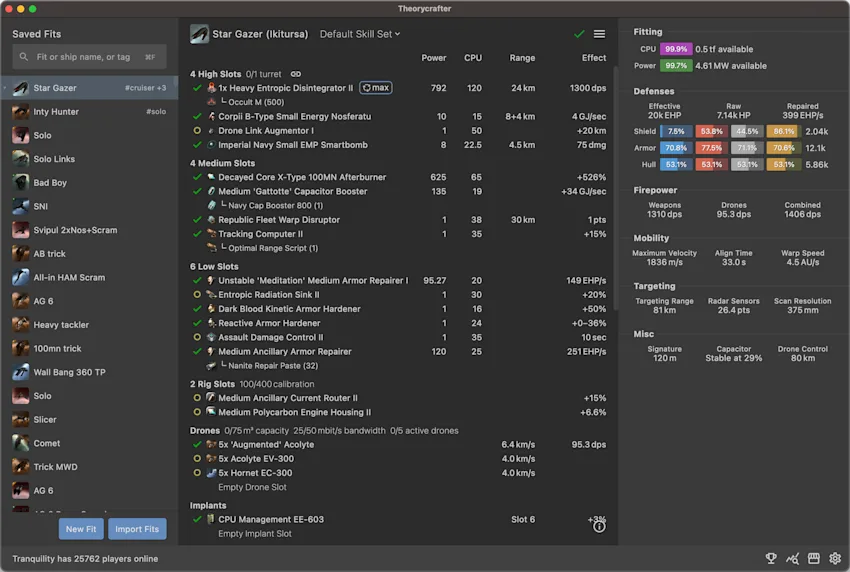Image resolution: width=850 pixels, height=572 pixels.
Task: Activate the 5x Acolyte EV-300 drones
Action: (197, 459)
